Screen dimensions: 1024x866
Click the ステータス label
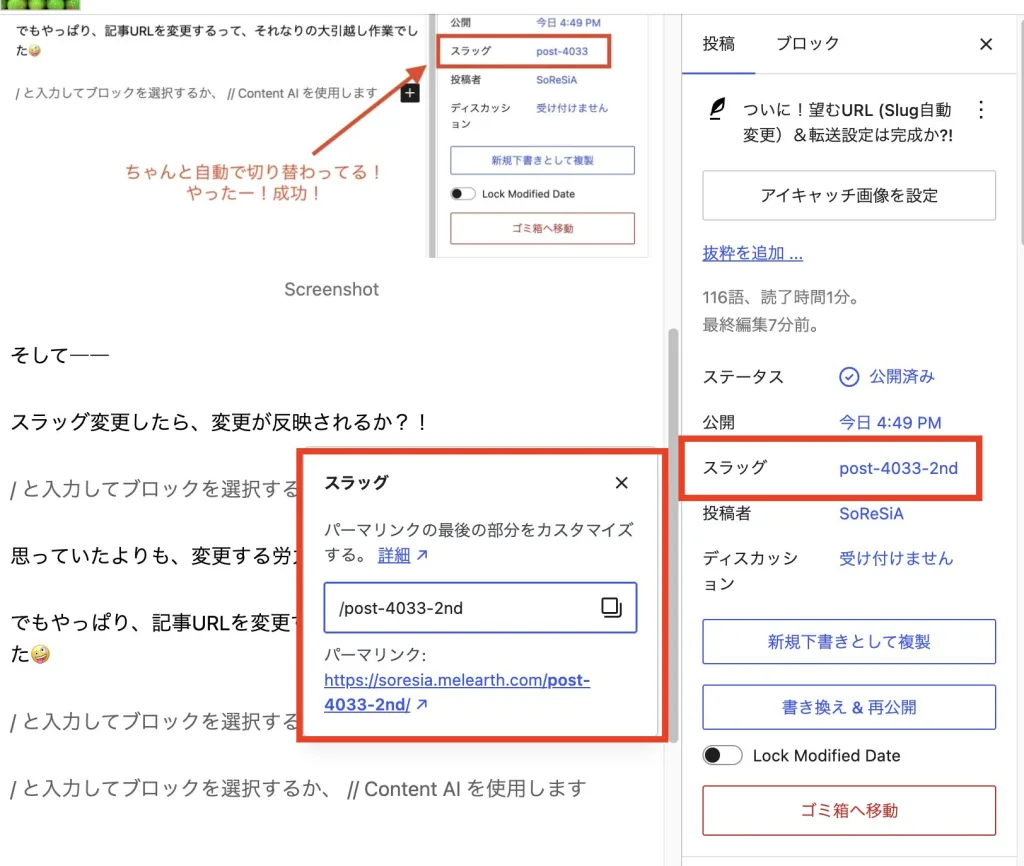coord(743,377)
